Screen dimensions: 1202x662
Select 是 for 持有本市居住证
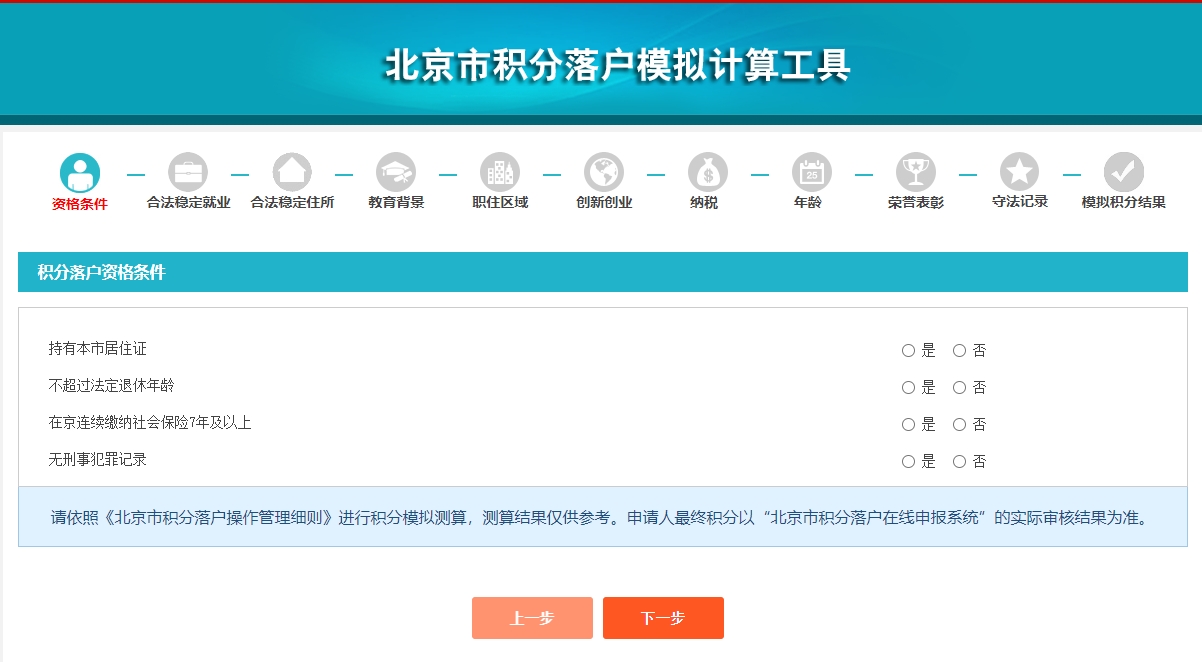[908, 351]
